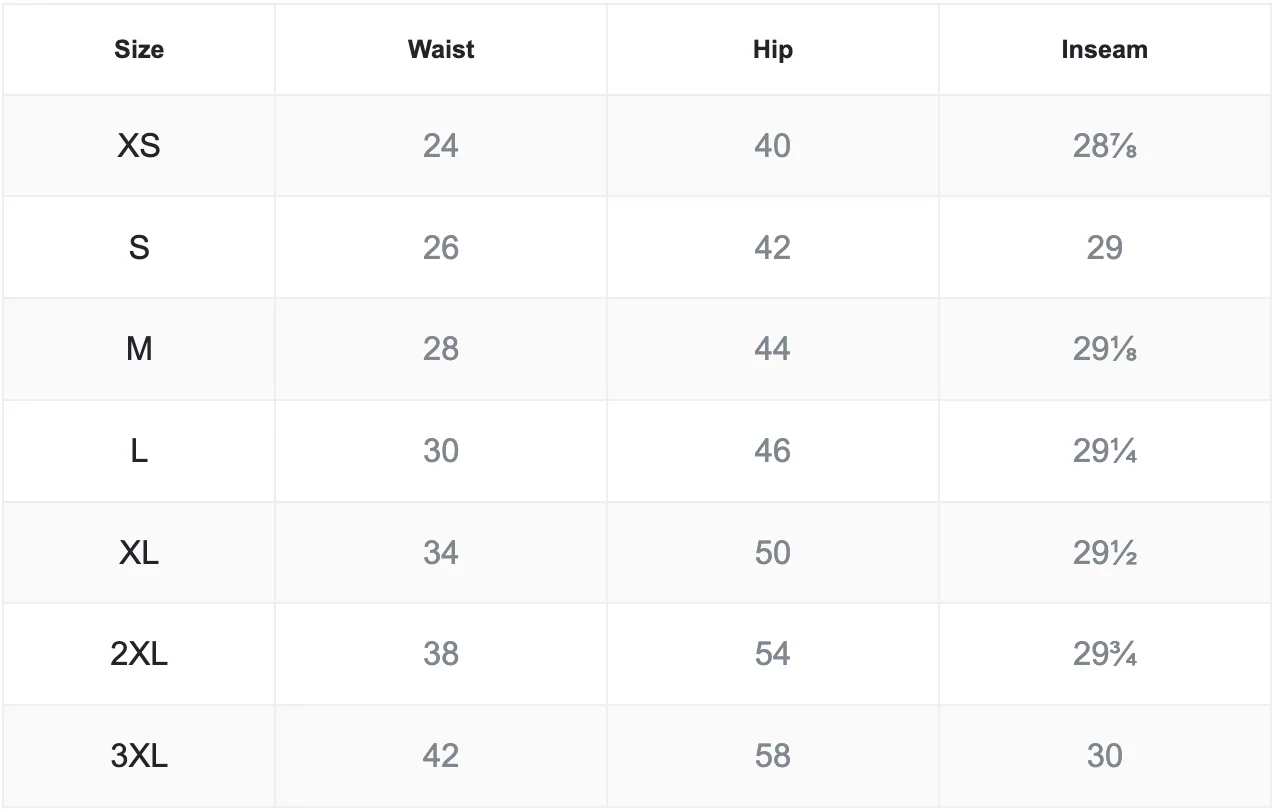Click waist value 42 for 3XL
Image resolution: width=1272 pixels, height=812 pixels.
(x=441, y=756)
